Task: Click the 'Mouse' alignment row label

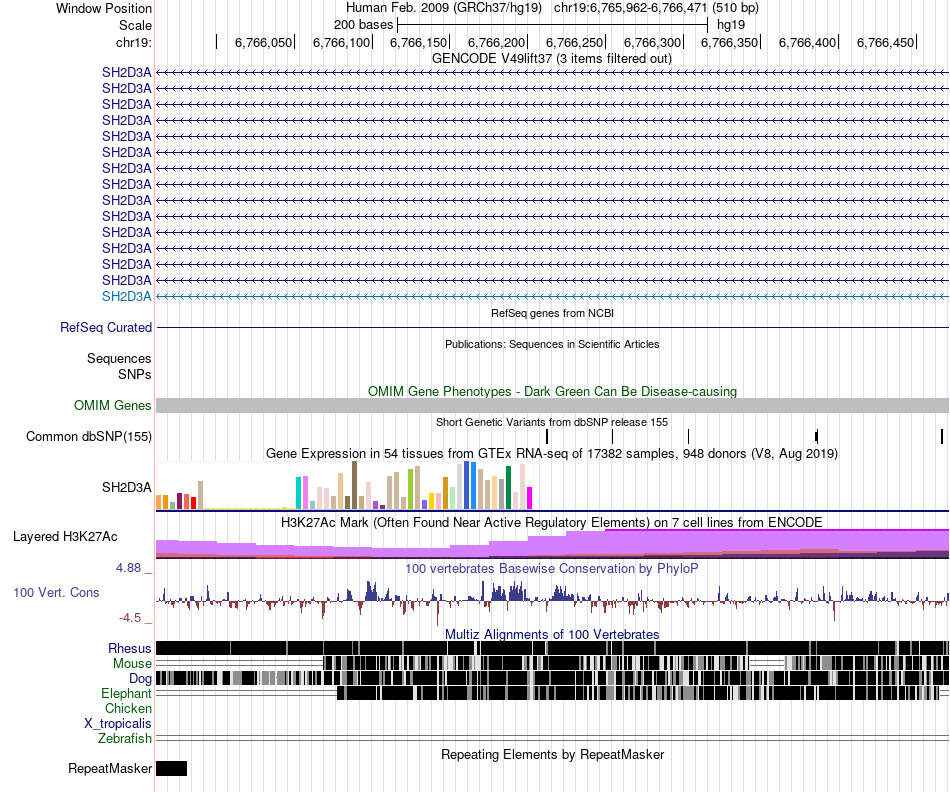Action: pyautogui.click(x=132, y=664)
